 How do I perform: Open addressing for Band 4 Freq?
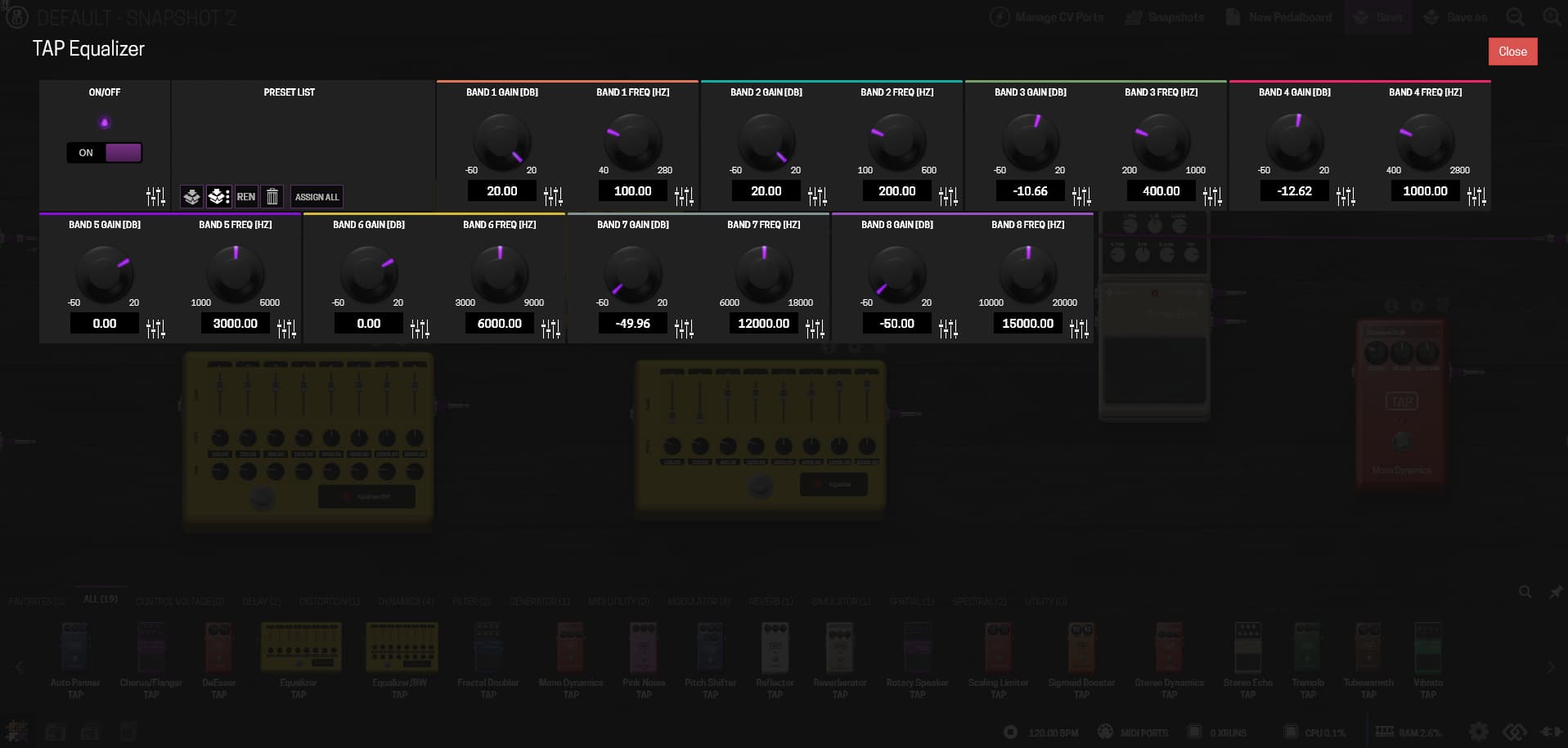pos(1476,196)
